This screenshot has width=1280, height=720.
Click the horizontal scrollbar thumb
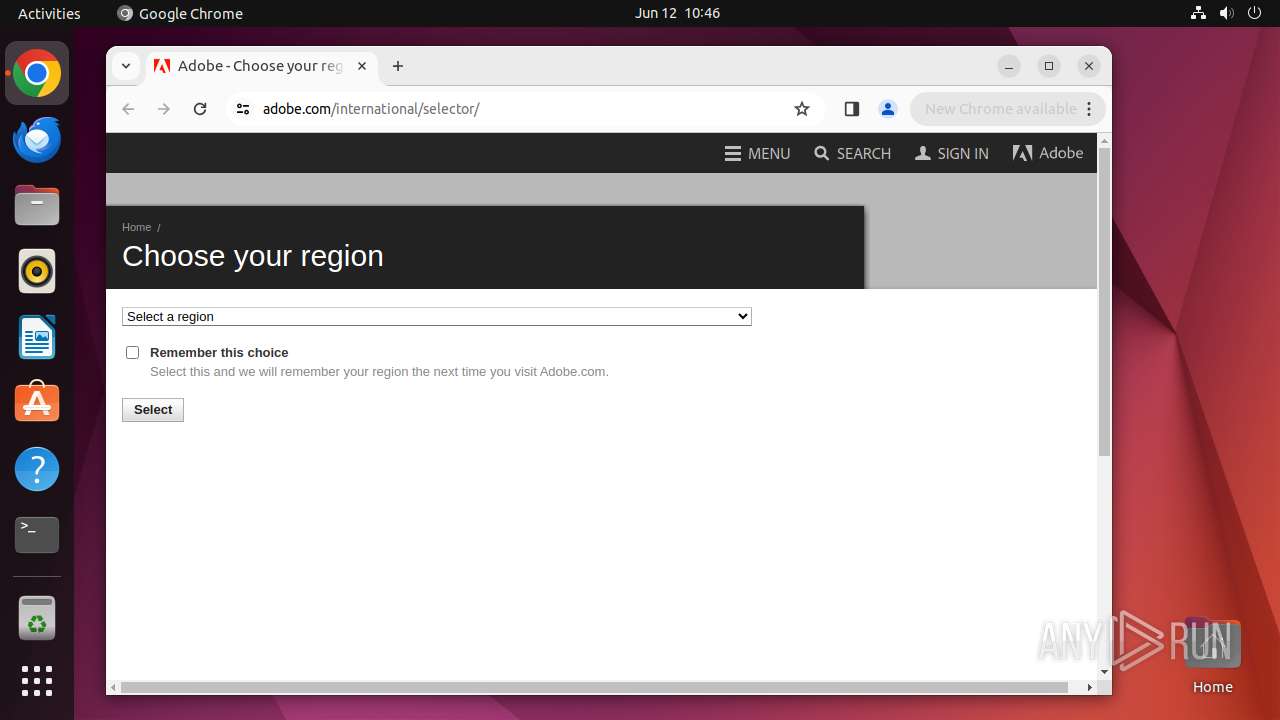(594, 687)
